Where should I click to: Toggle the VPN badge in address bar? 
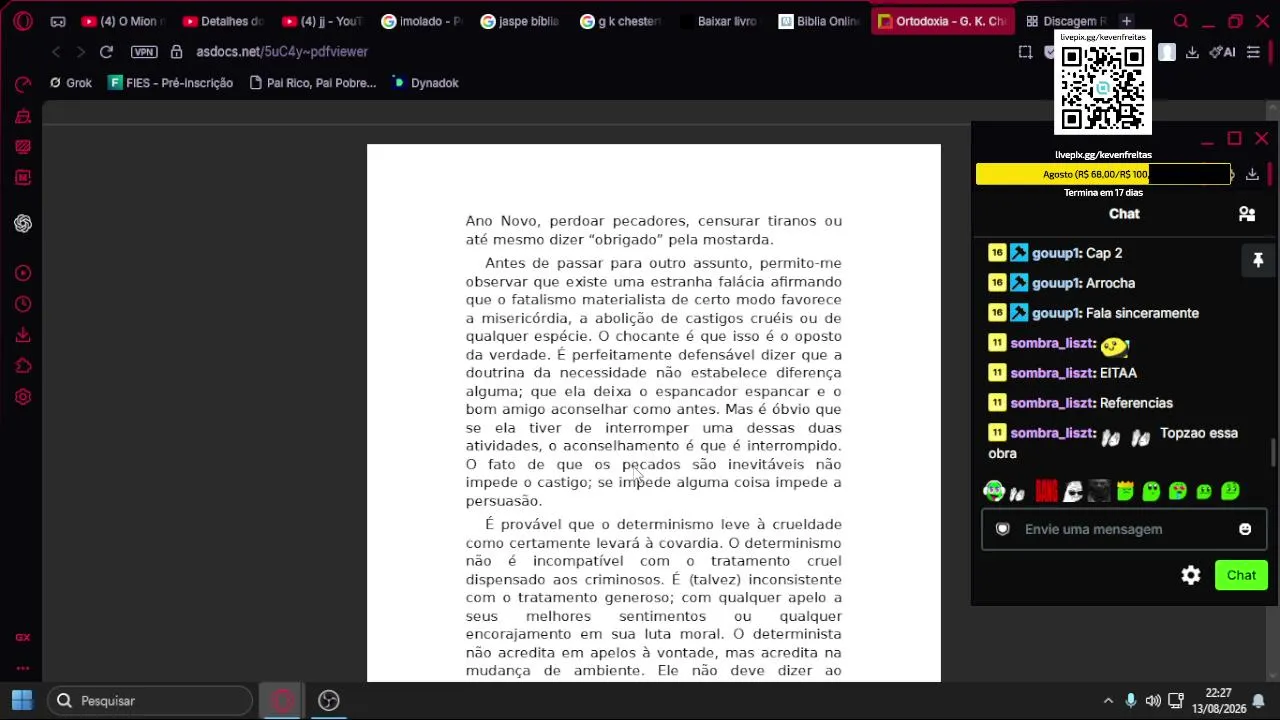tap(144, 52)
